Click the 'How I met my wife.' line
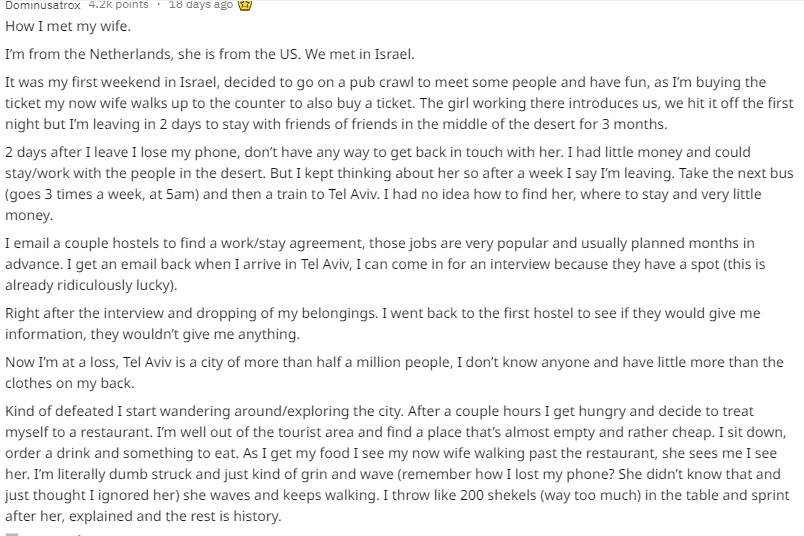Image resolution: width=804 pixels, height=536 pixels. coord(68,26)
